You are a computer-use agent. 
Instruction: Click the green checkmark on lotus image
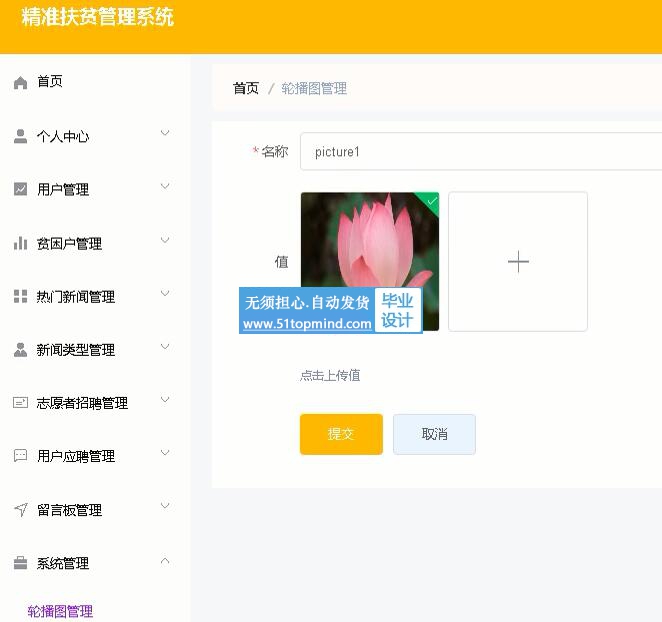click(x=431, y=201)
